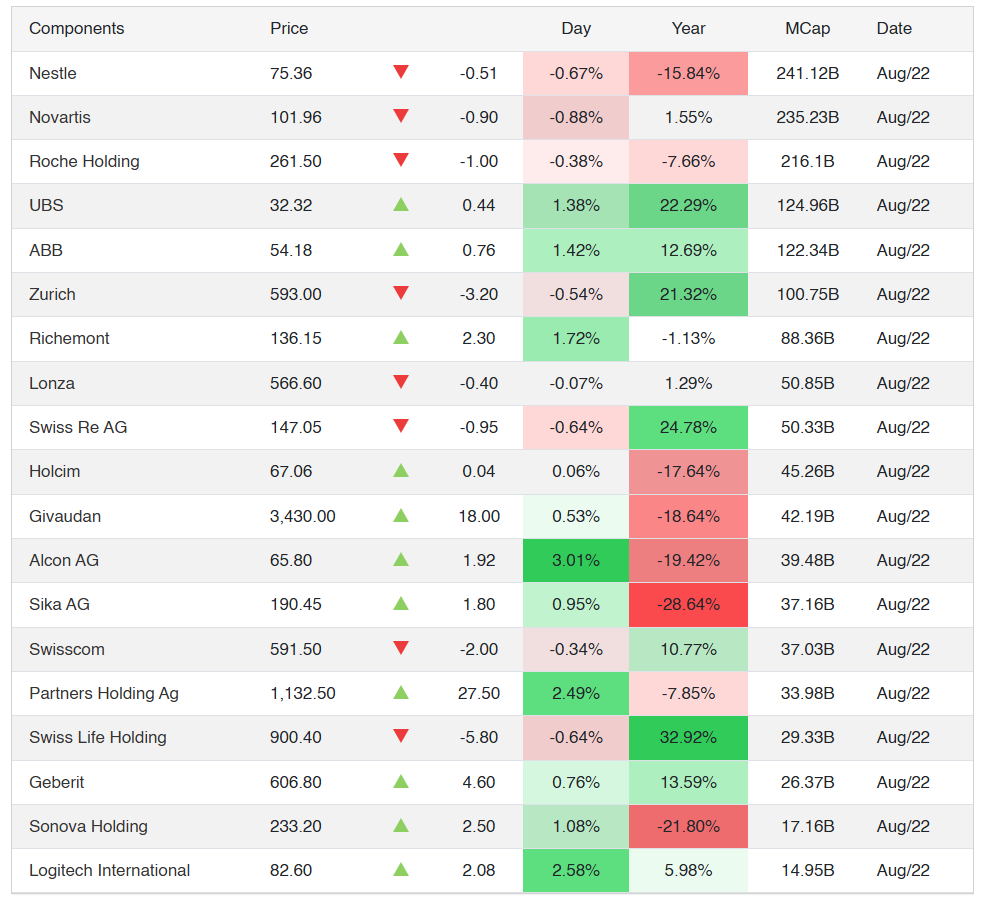
Task: Click the -21.80% year change for Sonova
Action: (x=688, y=826)
